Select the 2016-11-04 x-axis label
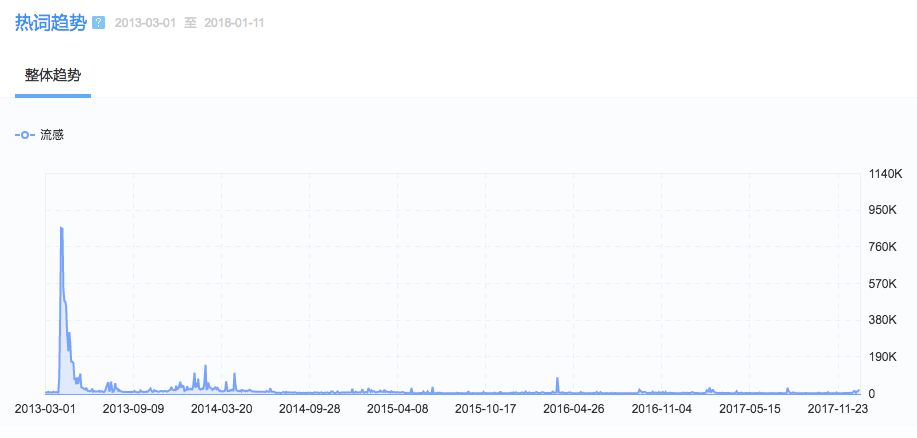 coord(661,409)
